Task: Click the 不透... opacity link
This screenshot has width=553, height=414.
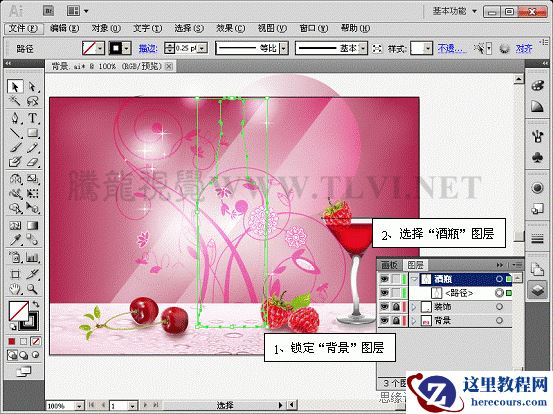Action: coord(451,48)
